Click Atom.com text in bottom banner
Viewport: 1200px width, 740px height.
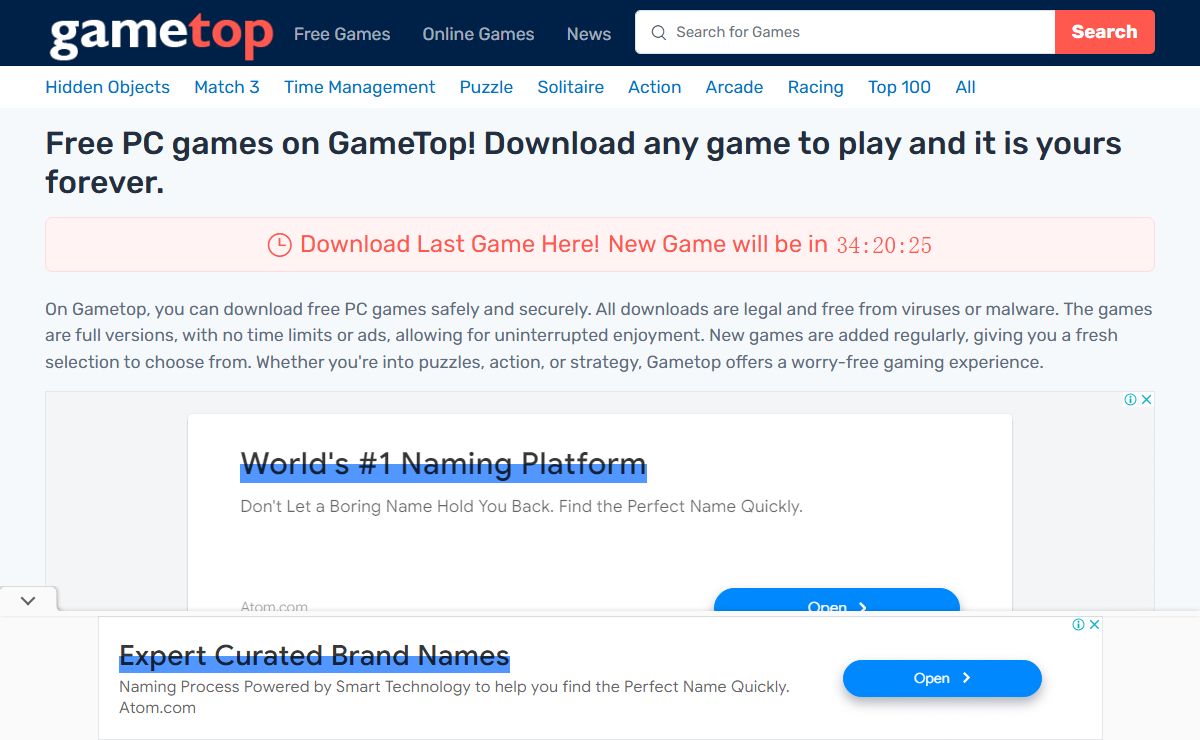click(157, 708)
